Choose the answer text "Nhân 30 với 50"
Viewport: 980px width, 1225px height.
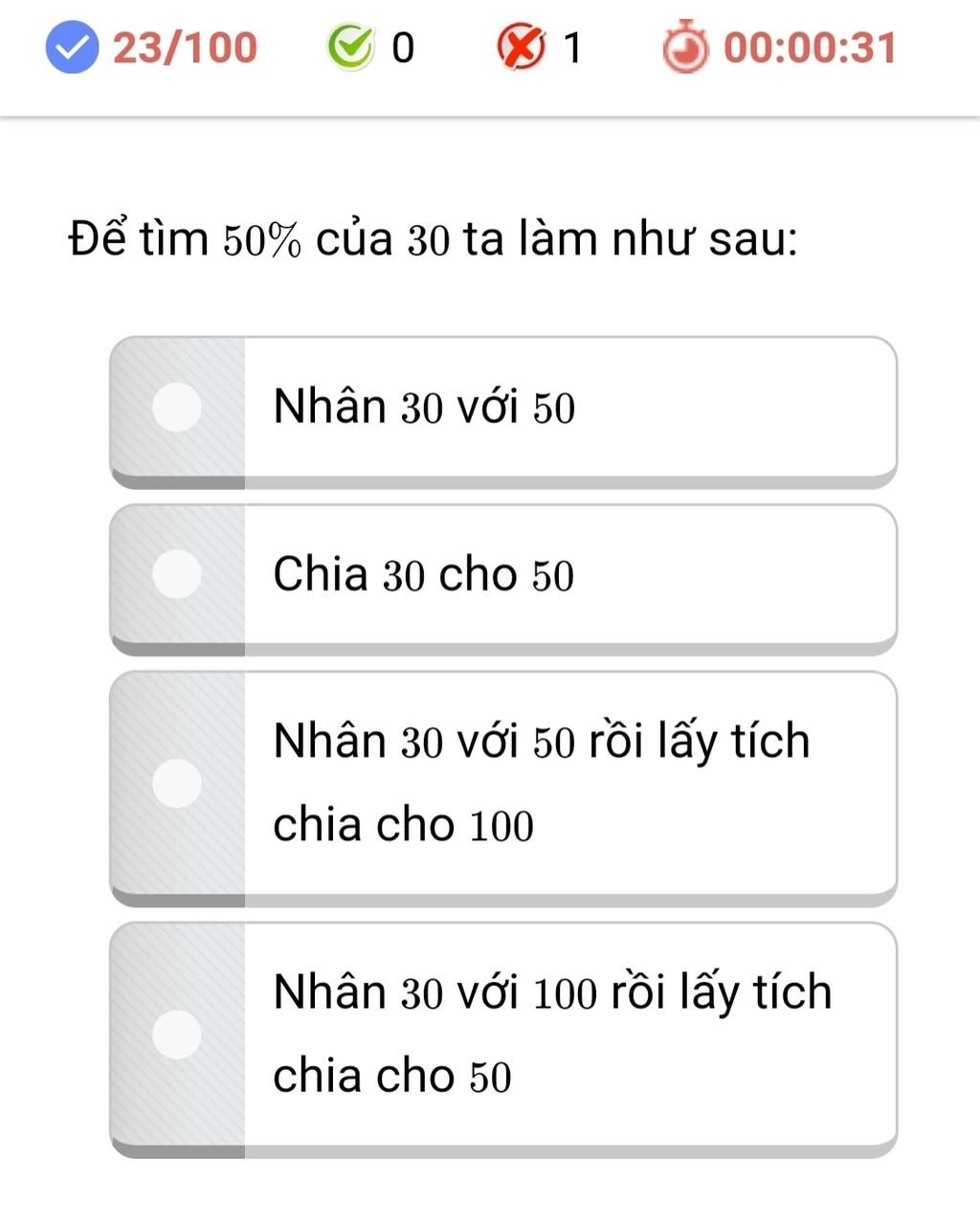[x=424, y=407]
